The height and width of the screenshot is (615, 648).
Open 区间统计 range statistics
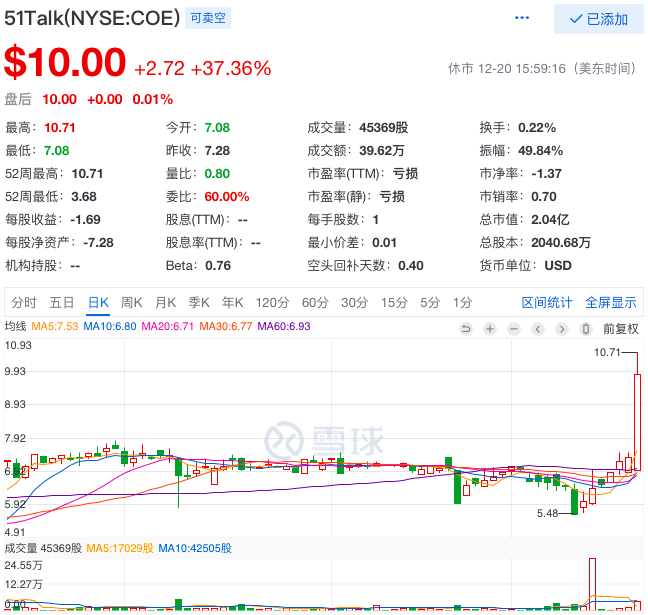[x=546, y=303]
